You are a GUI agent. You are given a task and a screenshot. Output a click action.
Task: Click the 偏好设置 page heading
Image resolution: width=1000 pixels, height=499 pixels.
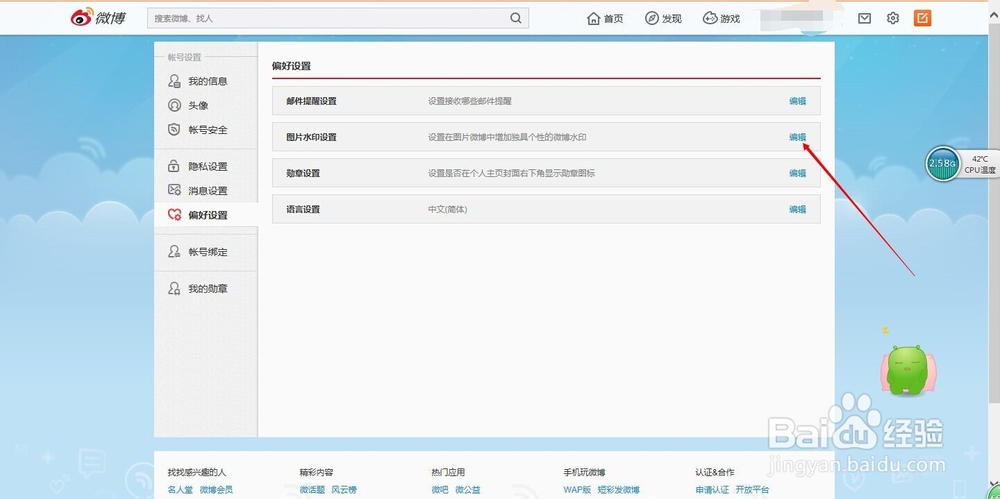[x=291, y=66]
